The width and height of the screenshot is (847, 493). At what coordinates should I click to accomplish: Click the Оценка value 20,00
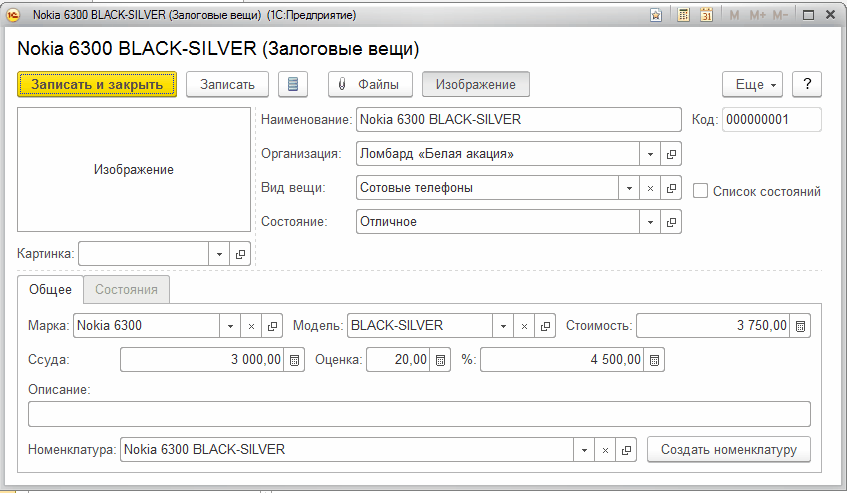pos(411,360)
